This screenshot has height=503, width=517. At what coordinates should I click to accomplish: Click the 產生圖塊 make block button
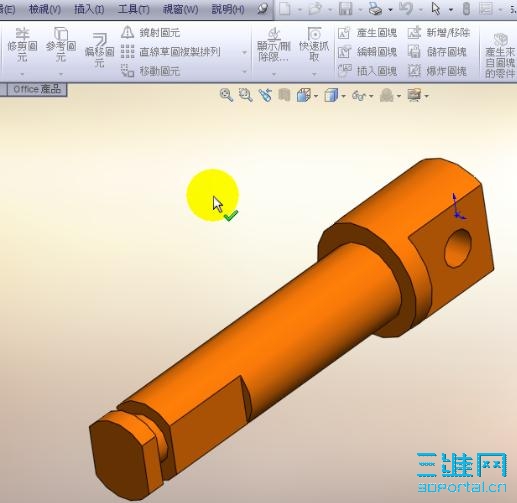click(x=368, y=33)
